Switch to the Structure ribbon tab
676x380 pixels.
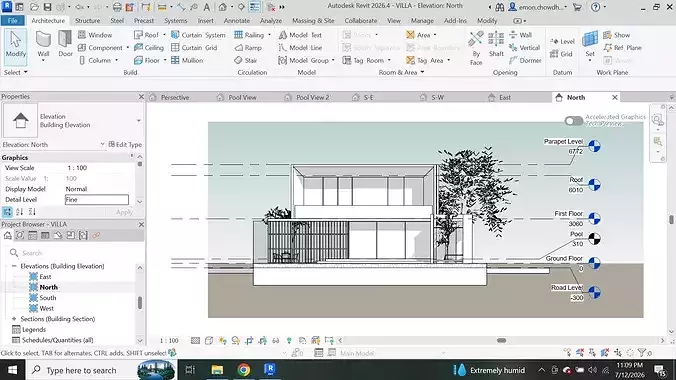[88, 20]
